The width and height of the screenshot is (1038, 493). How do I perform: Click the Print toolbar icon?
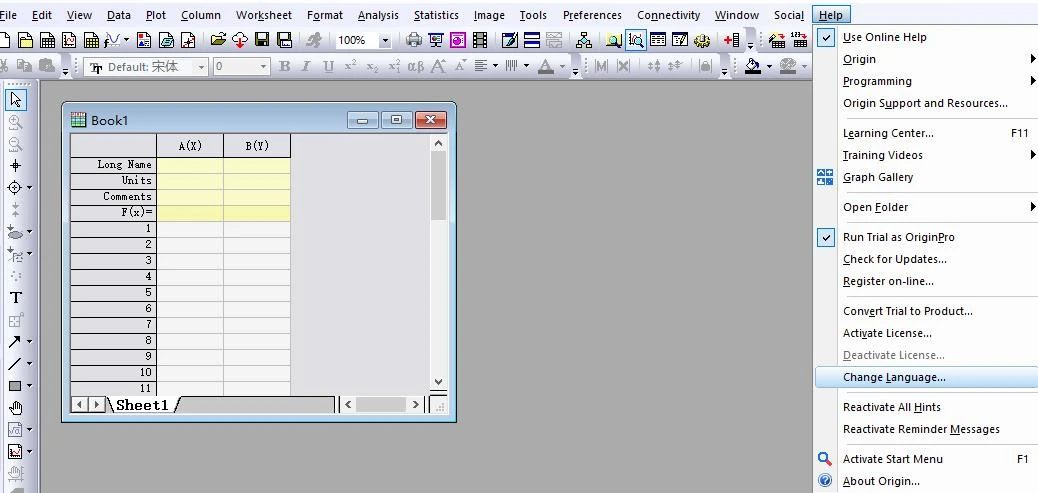[x=413, y=40]
